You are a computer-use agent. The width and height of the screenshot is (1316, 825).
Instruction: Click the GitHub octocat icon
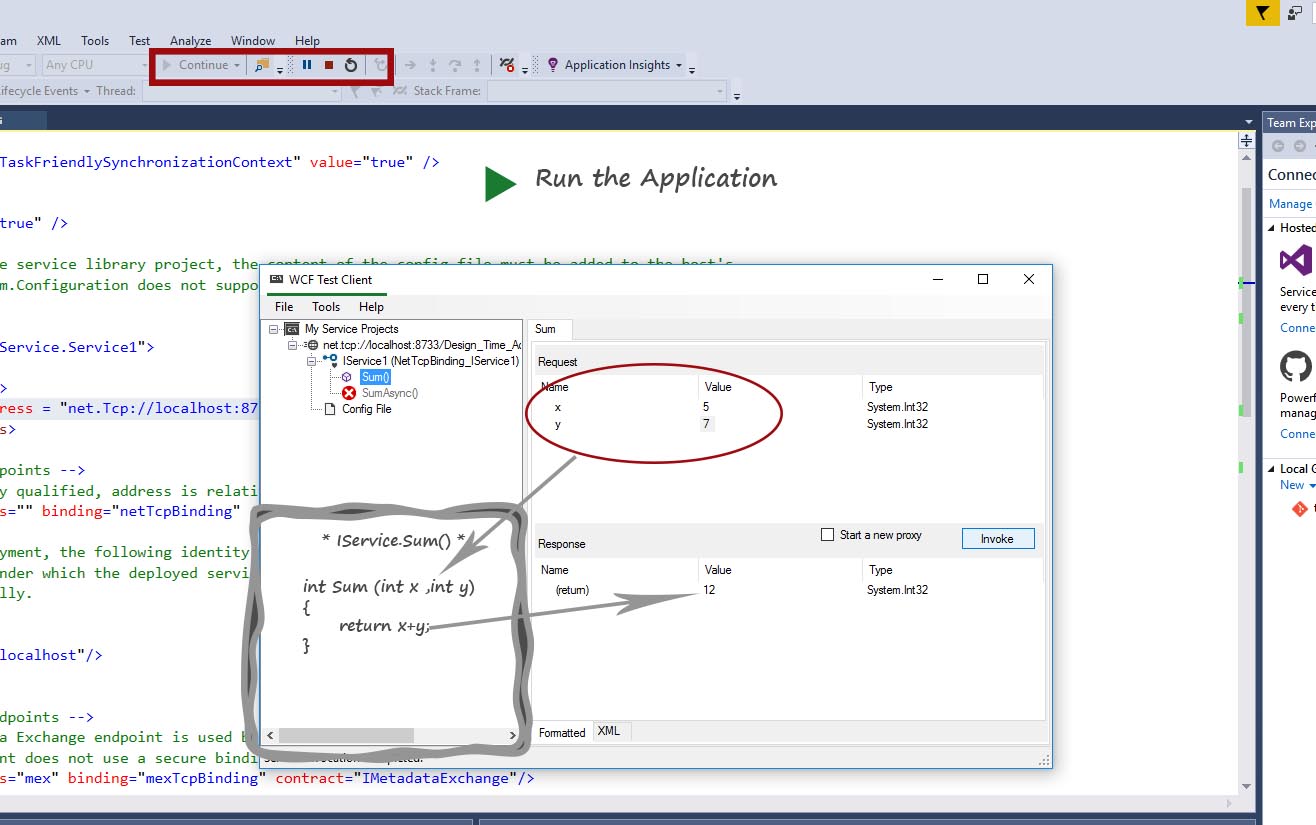click(1296, 366)
